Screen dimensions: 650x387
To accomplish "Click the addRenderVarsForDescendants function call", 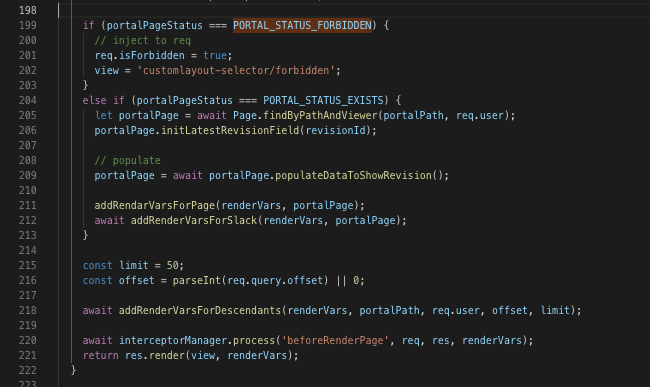I will point(200,310).
